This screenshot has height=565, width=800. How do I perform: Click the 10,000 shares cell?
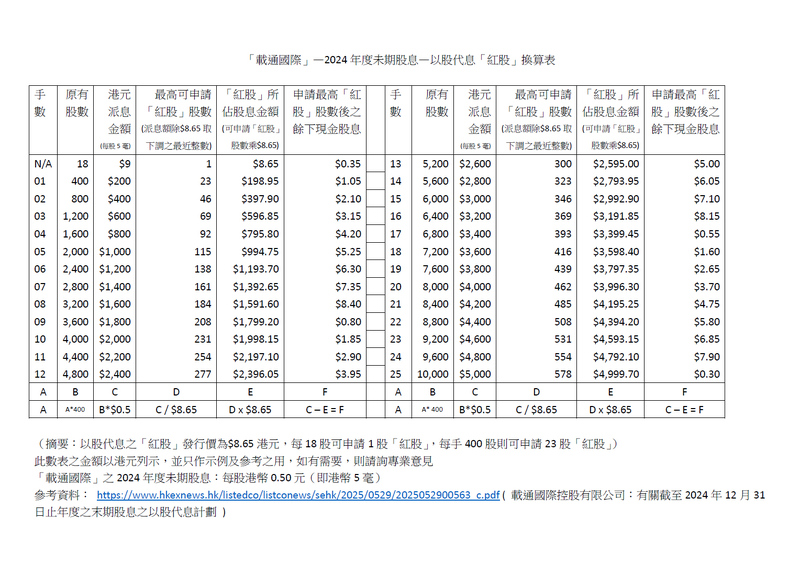point(433,374)
